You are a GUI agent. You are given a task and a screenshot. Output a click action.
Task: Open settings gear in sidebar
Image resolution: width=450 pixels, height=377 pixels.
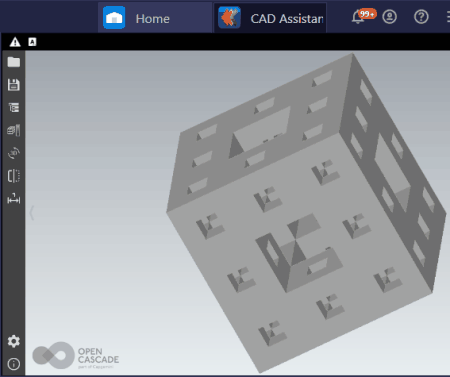coord(14,341)
